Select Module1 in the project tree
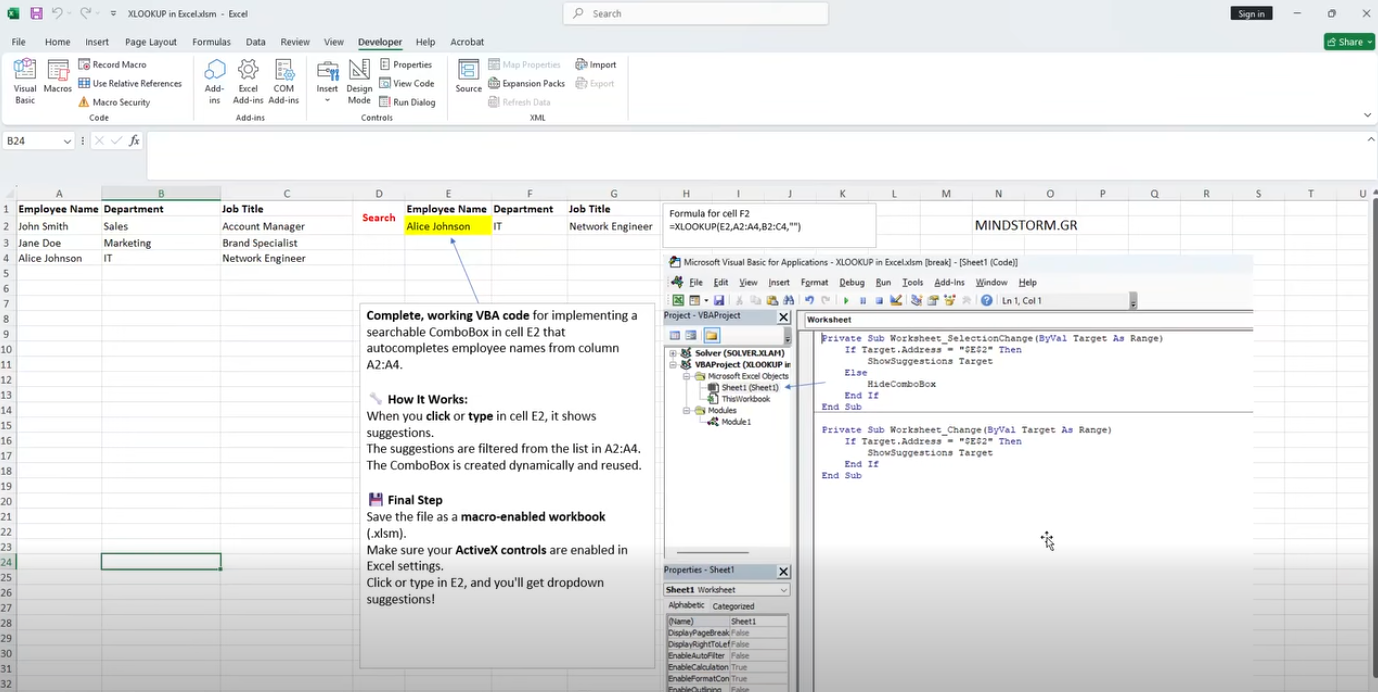Viewport: 1378px width, 692px height. [x=735, y=422]
